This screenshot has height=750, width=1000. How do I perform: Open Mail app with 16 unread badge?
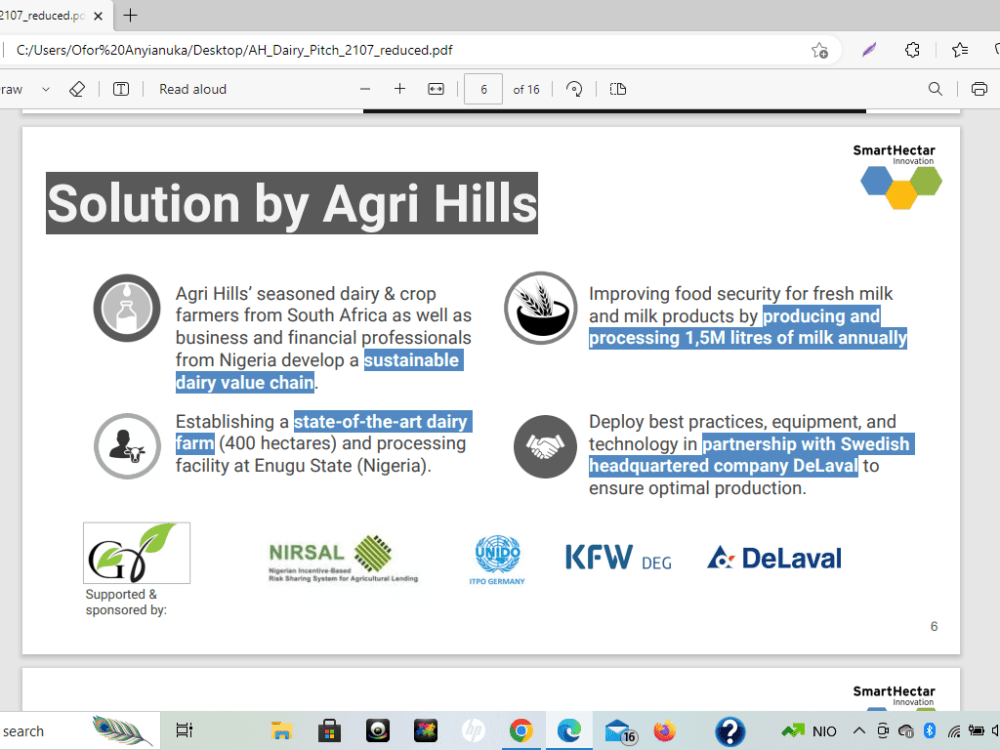(620, 732)
